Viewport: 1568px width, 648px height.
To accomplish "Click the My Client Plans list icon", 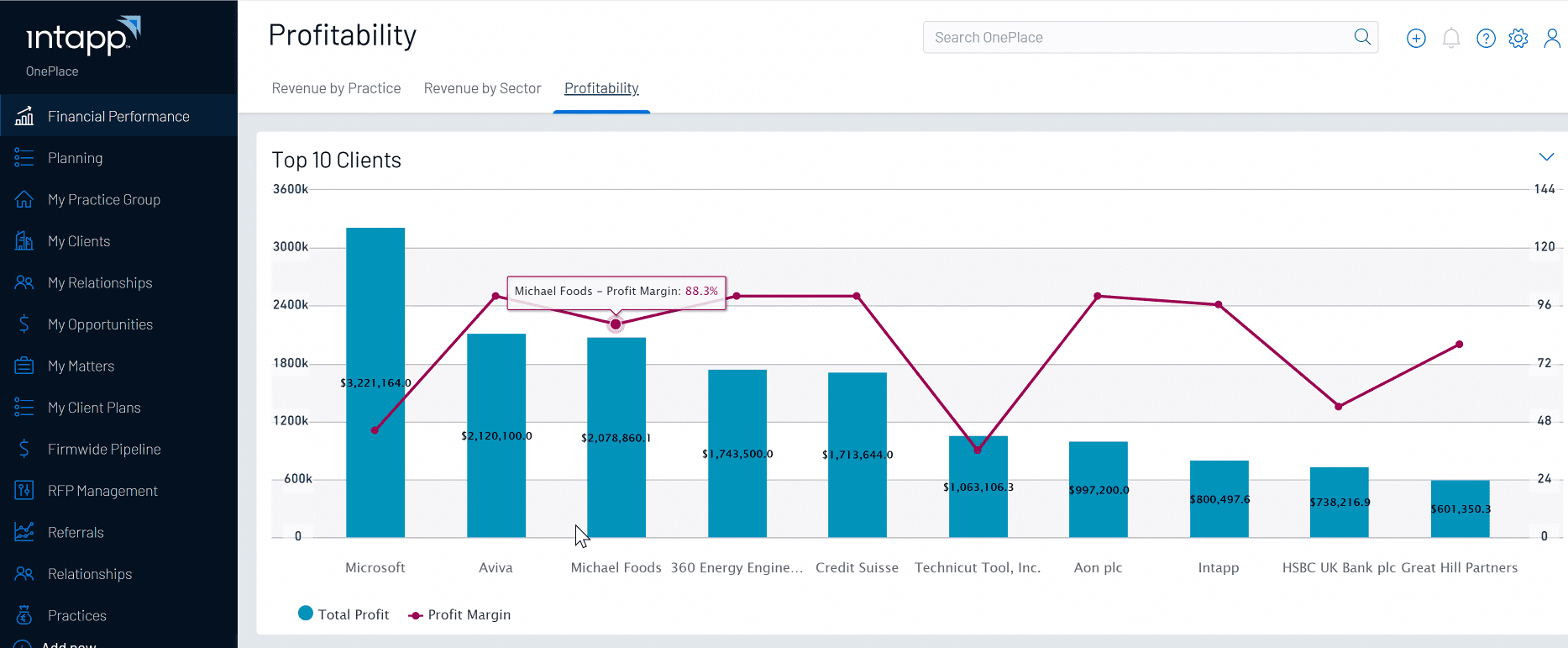I will click(x=24, y=408).
